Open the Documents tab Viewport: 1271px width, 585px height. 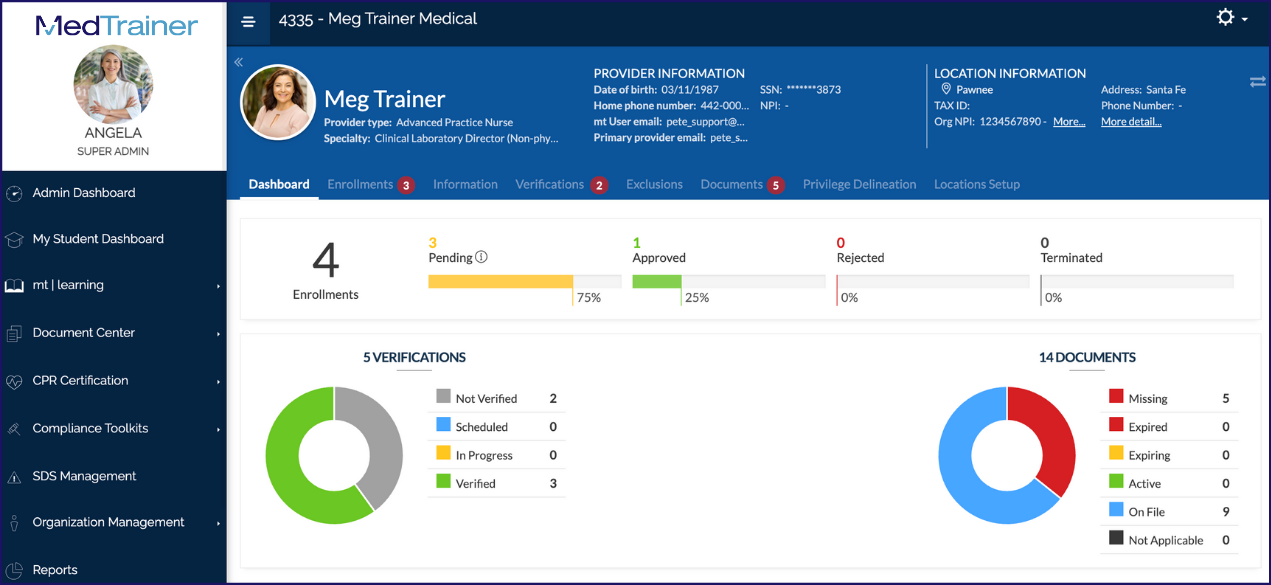tap(732, 184)
